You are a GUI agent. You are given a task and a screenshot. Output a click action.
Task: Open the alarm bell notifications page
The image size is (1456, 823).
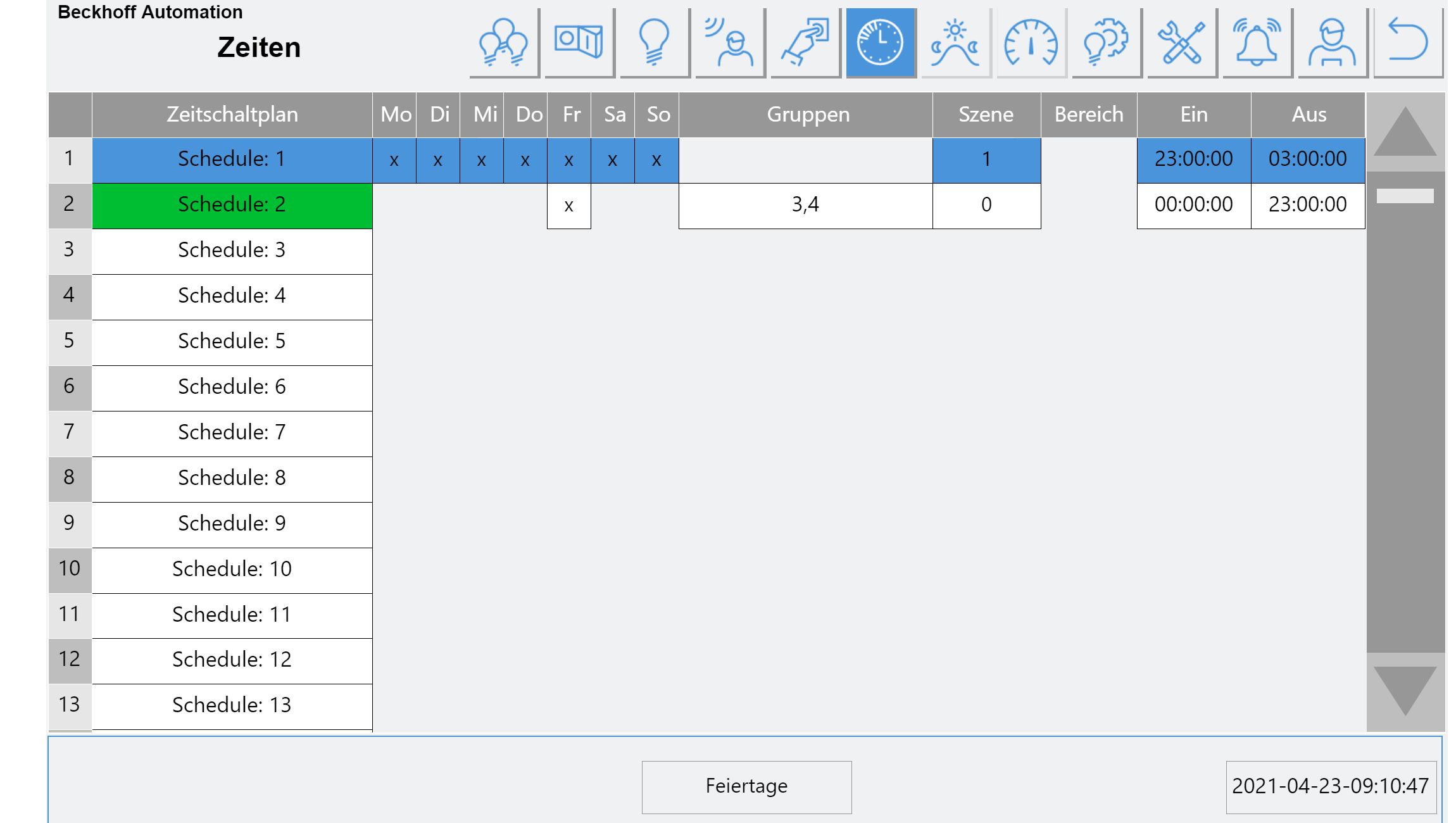pyautogui.click(x=1257, y=42)
